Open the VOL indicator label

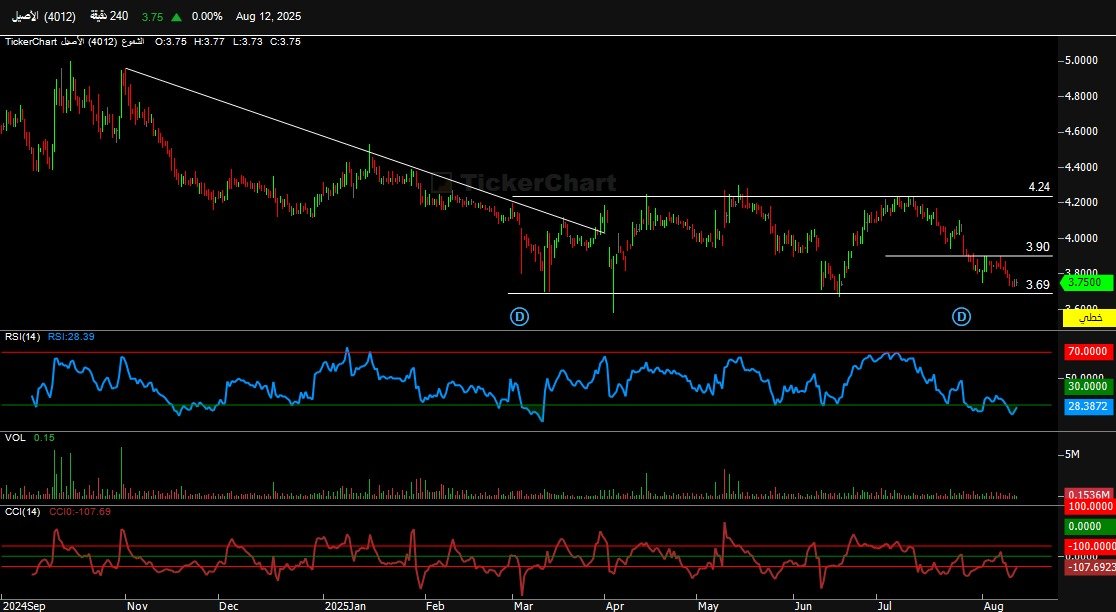pos(15,438)
